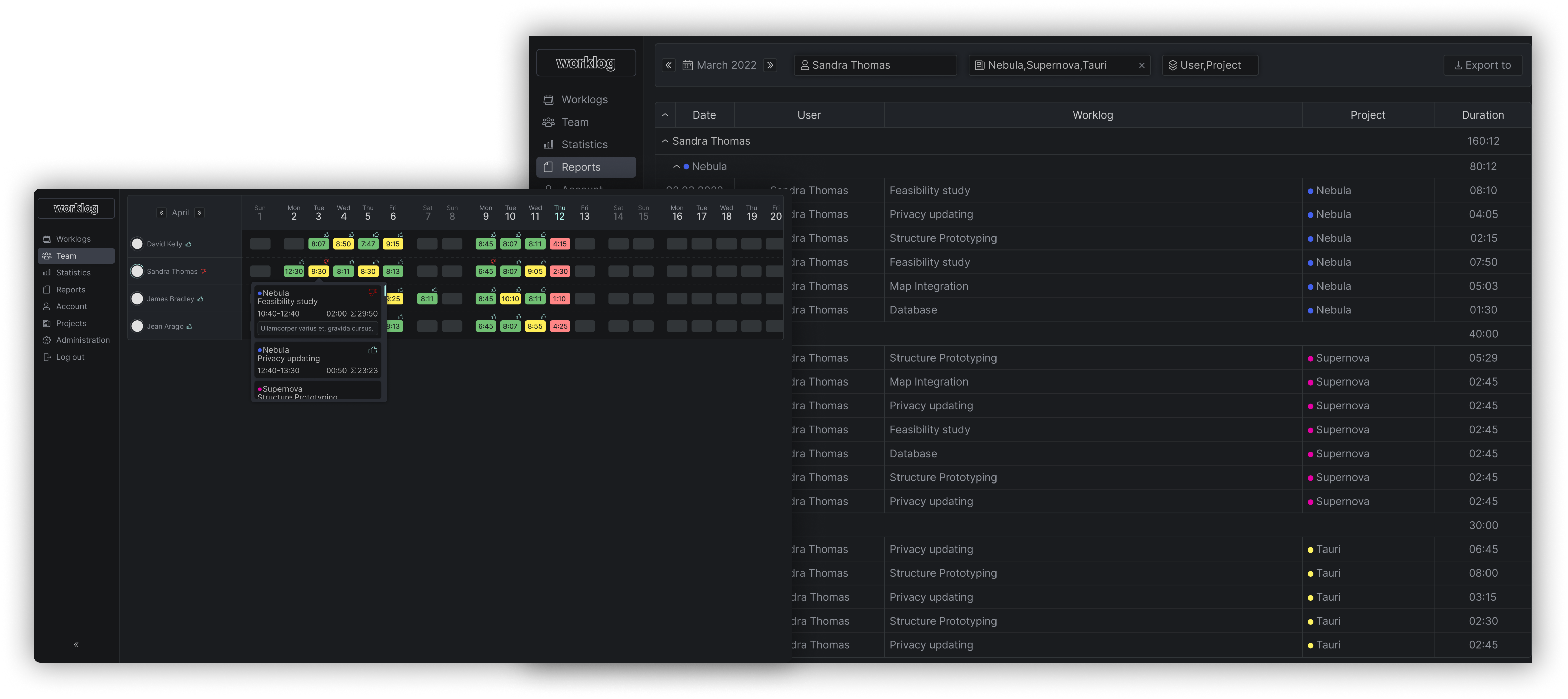The image size is (1568, 699).
Task: Collapse the Sandra Thomas group row
Action: (x=665, y=141)
